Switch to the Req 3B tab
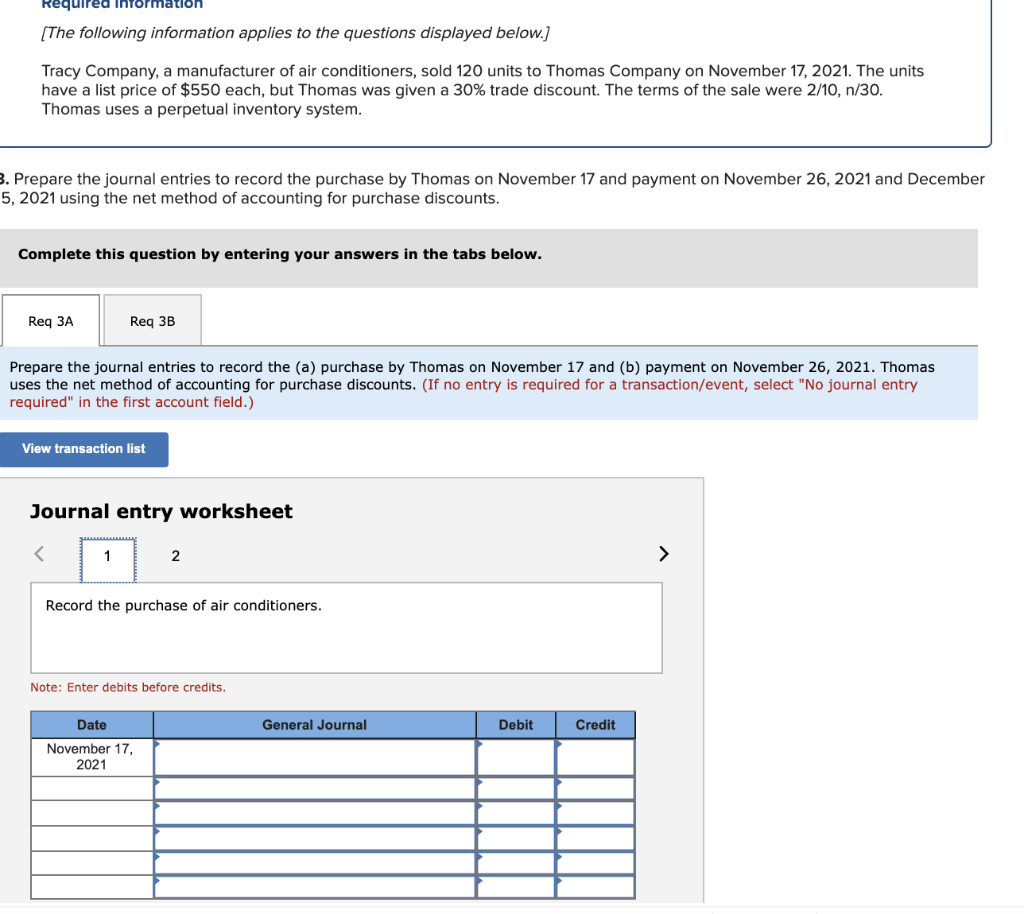Viewport: 1024px width, 914px height. tap(152, 320)
